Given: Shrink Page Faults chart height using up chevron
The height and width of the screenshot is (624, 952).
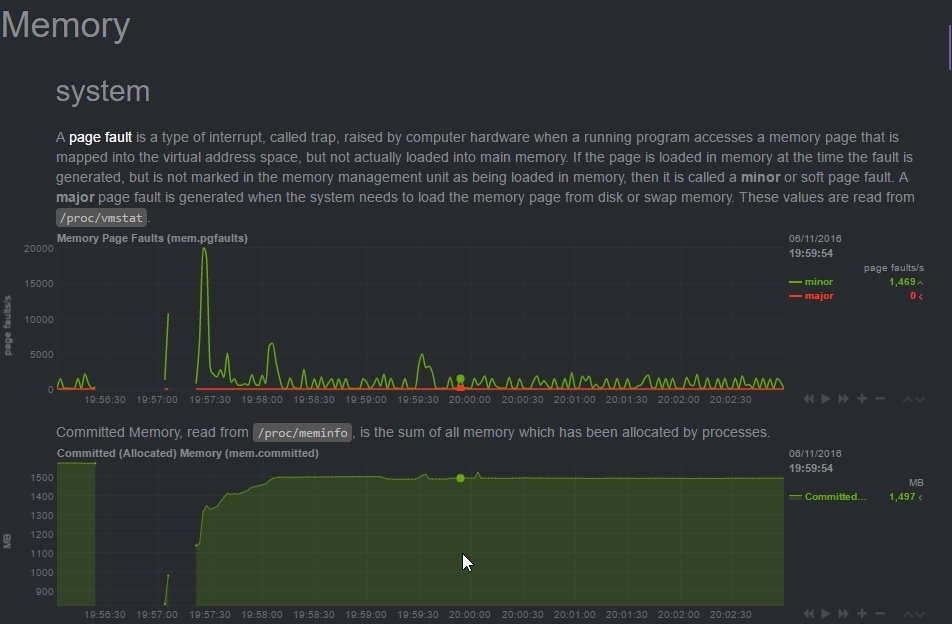Looking at the screenshot, I should click(x=908, y=399).
